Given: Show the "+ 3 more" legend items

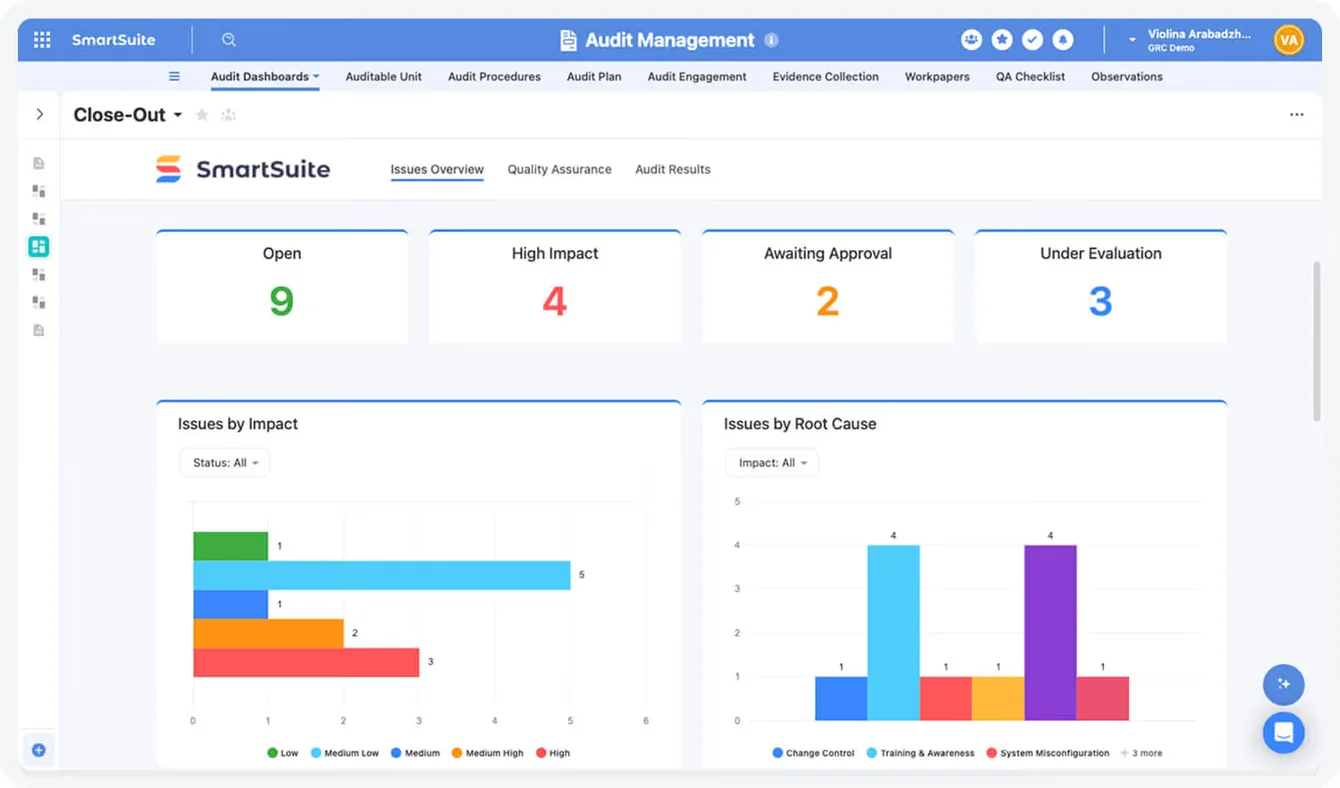Looking at the screenshot, I should point(1141,753).
